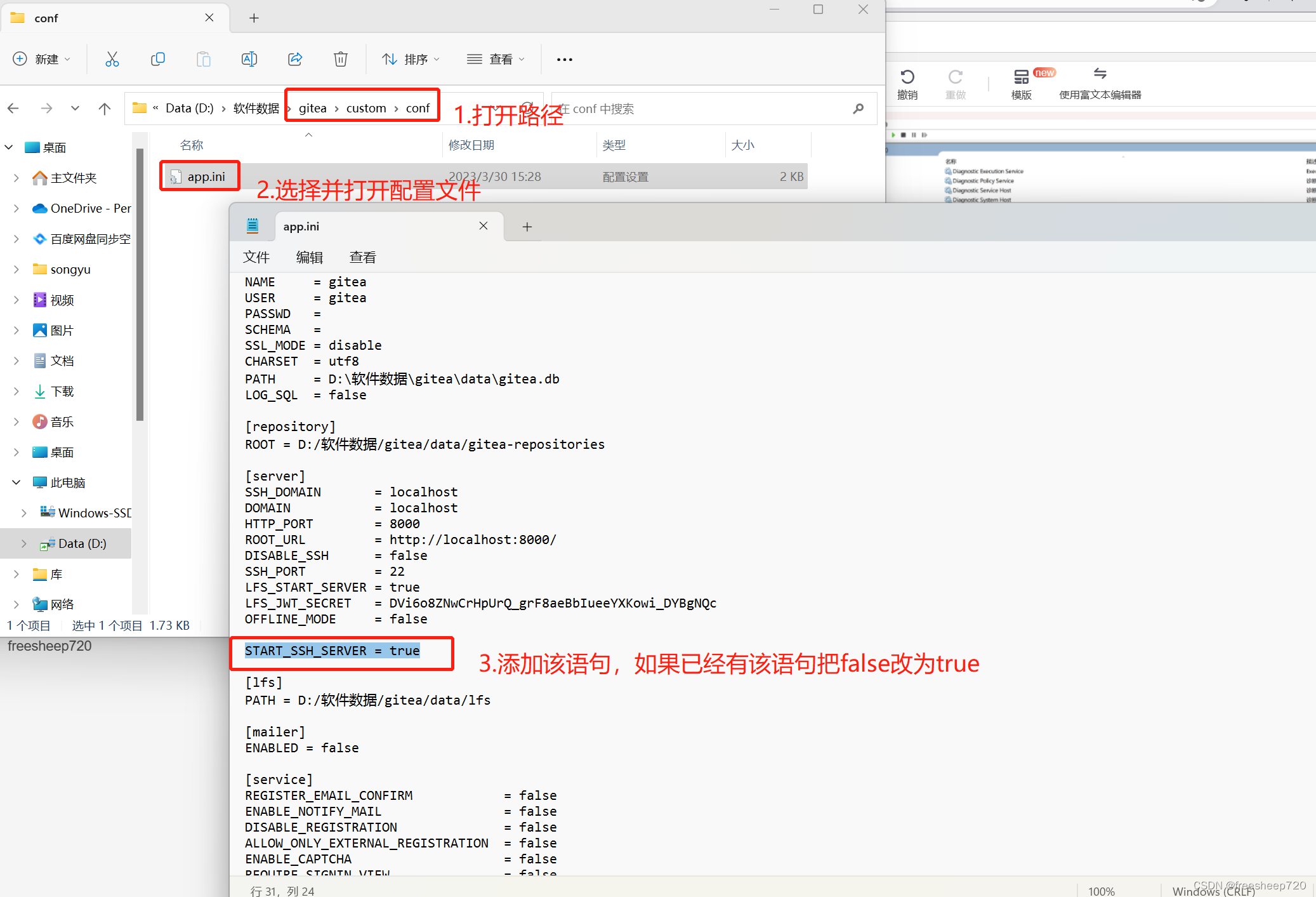Open the 排序 sort dropdown
Screen dimensions: 1316x897
pyautogui.click(x=411, y=59)
